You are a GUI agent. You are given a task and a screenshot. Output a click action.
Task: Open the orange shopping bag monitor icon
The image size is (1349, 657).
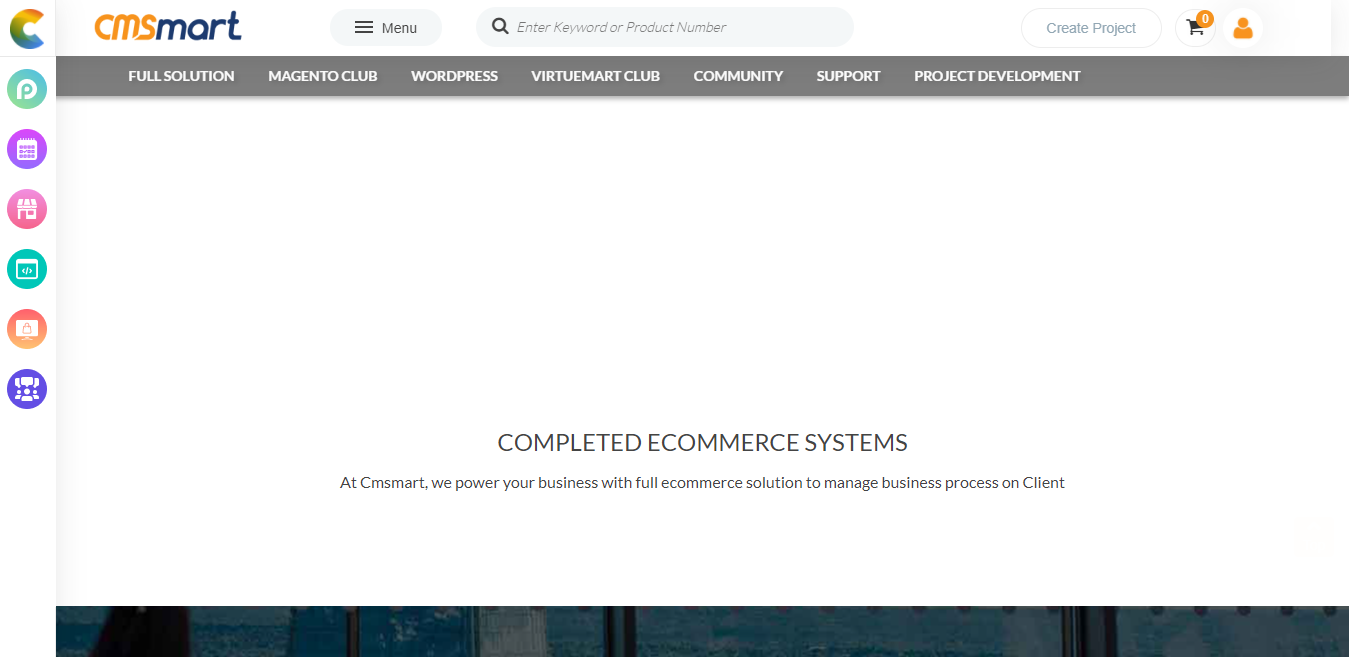(27, 329)
